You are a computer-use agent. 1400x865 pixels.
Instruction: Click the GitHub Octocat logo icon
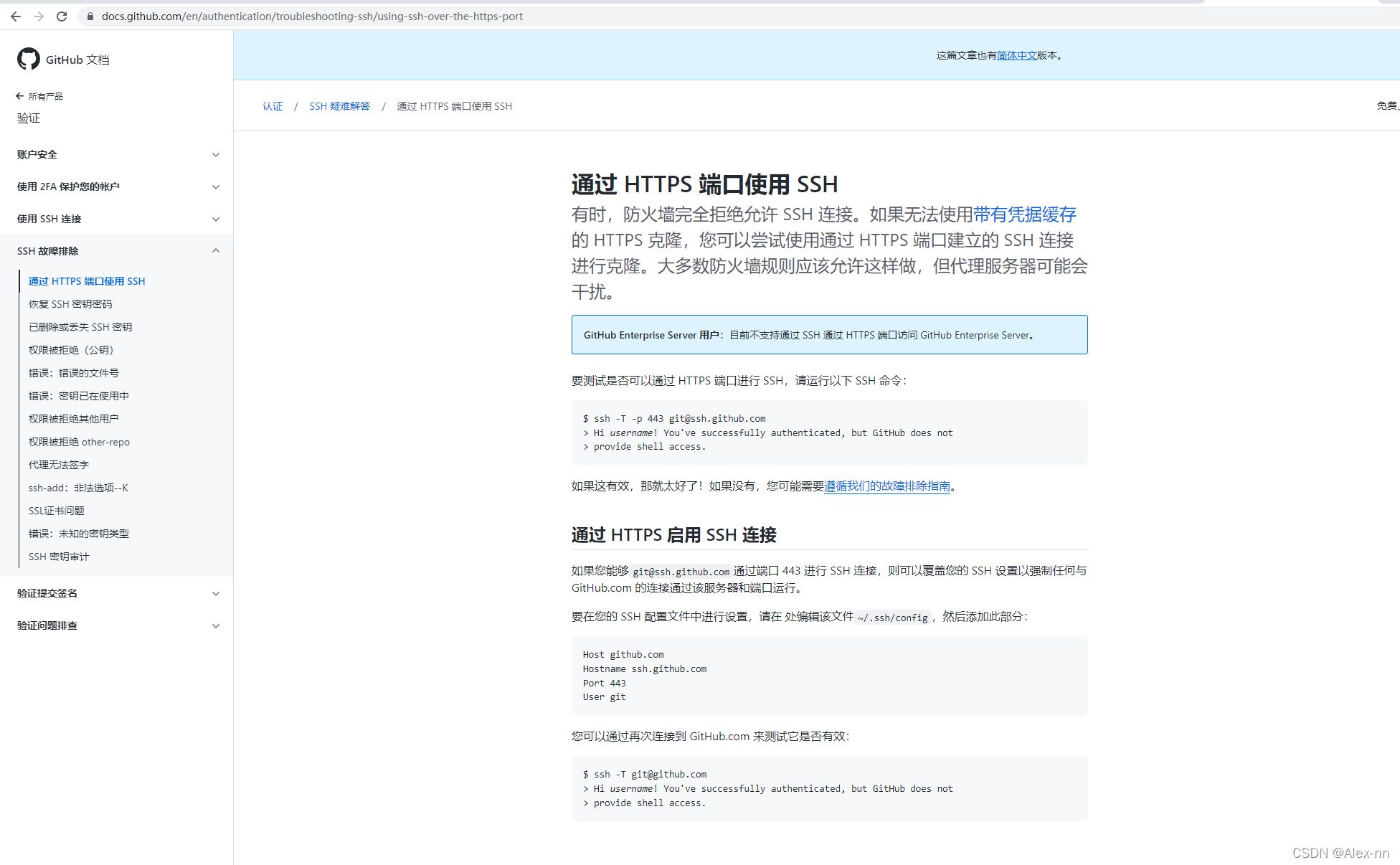(29, 59)
